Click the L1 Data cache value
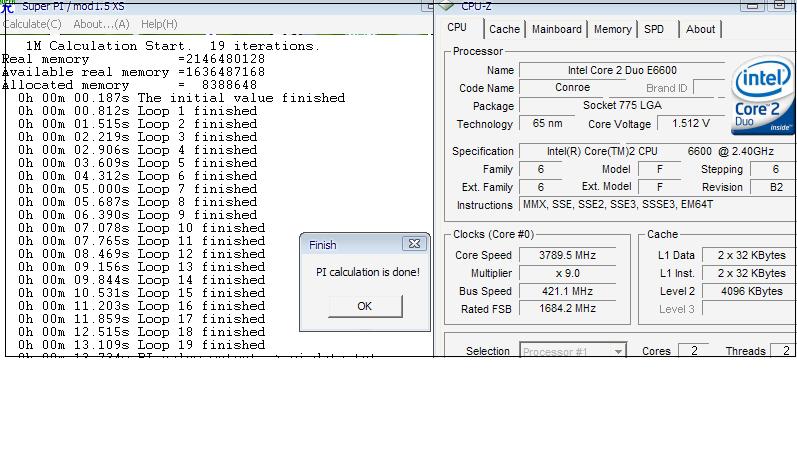Screen dimensions: 797x450 tap(749, 255)
